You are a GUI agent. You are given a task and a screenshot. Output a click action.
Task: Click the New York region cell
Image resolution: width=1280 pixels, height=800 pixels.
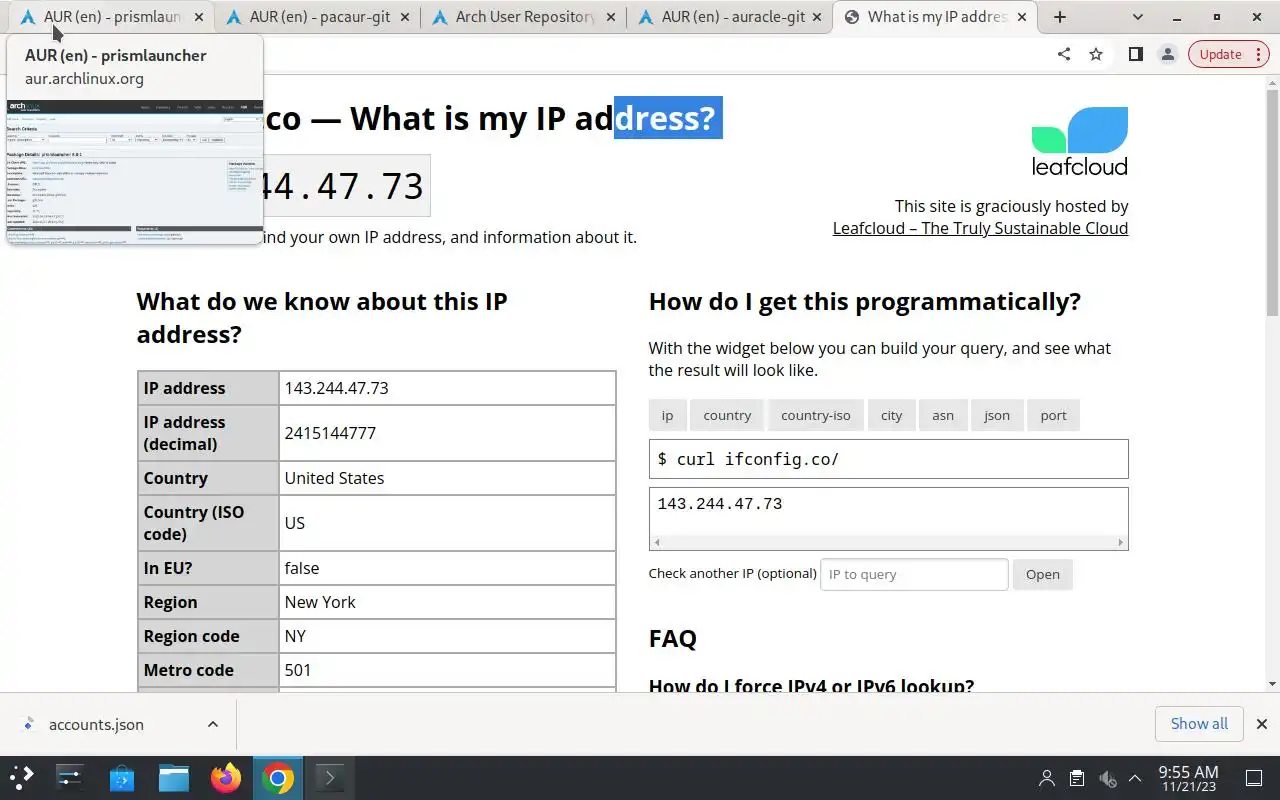tap(447, 602)
